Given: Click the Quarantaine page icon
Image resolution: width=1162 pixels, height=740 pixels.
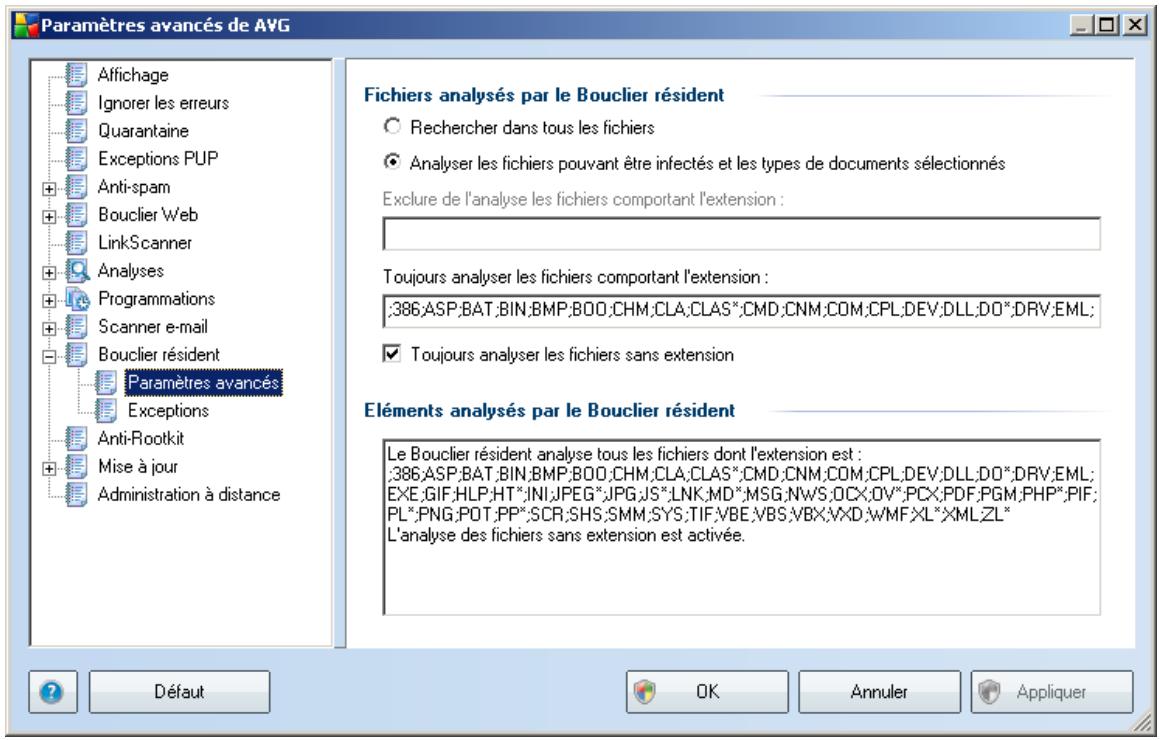Looking at the screenshot, I should coord(76,130).
